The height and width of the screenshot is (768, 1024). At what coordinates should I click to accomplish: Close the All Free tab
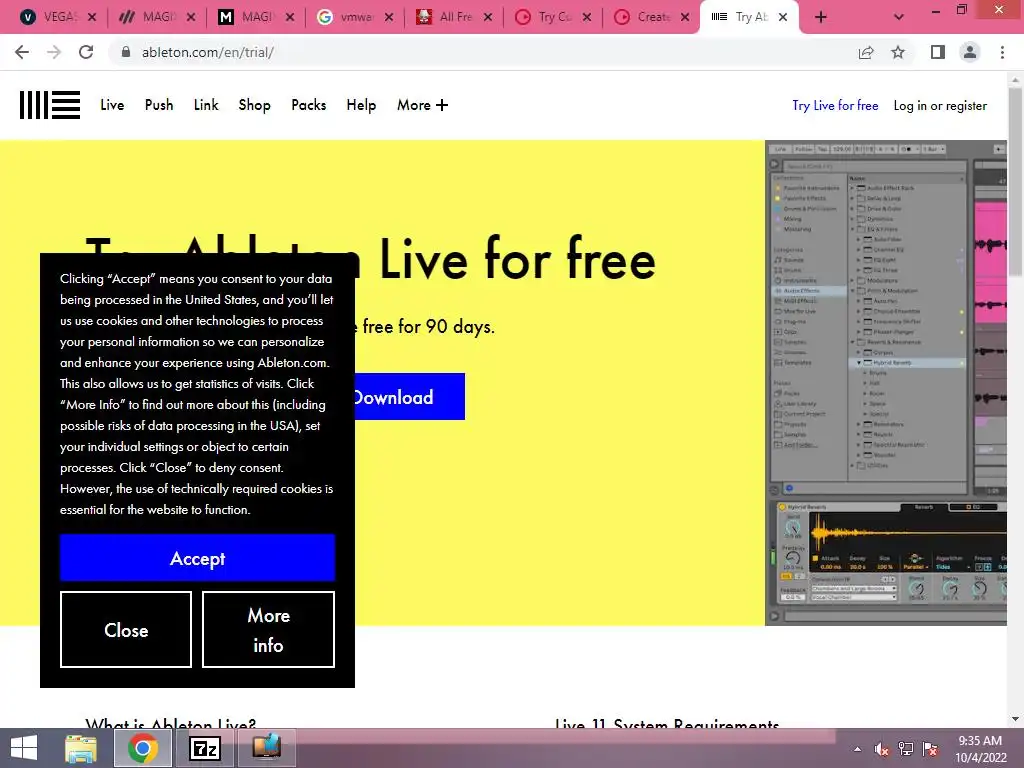(488, 17)
